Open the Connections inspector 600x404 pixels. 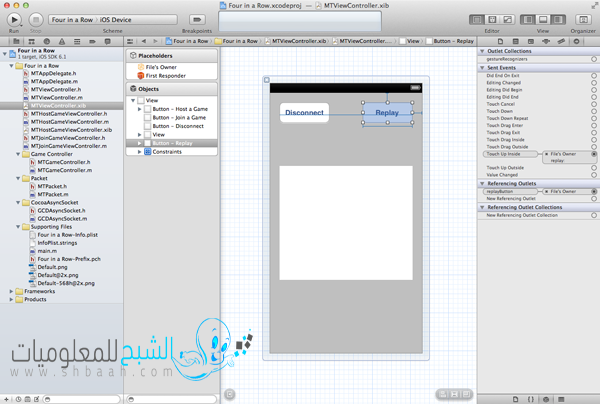coord(576,41)
